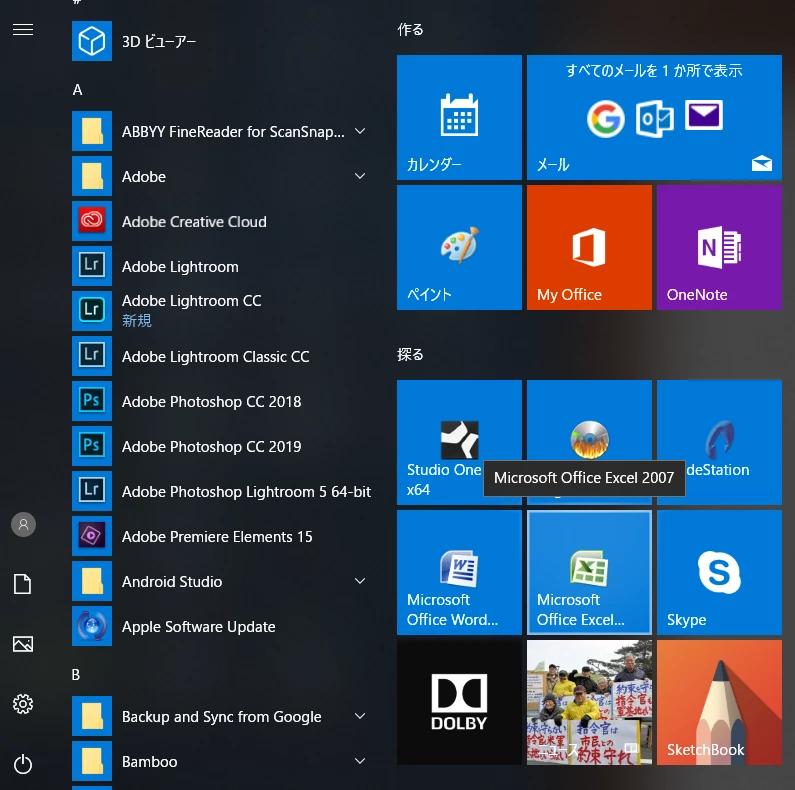This screenshot has height=790, width=795.
Task: Expand ABBYY FineReader for ScanSnap folder
Action: pos(360,131)
